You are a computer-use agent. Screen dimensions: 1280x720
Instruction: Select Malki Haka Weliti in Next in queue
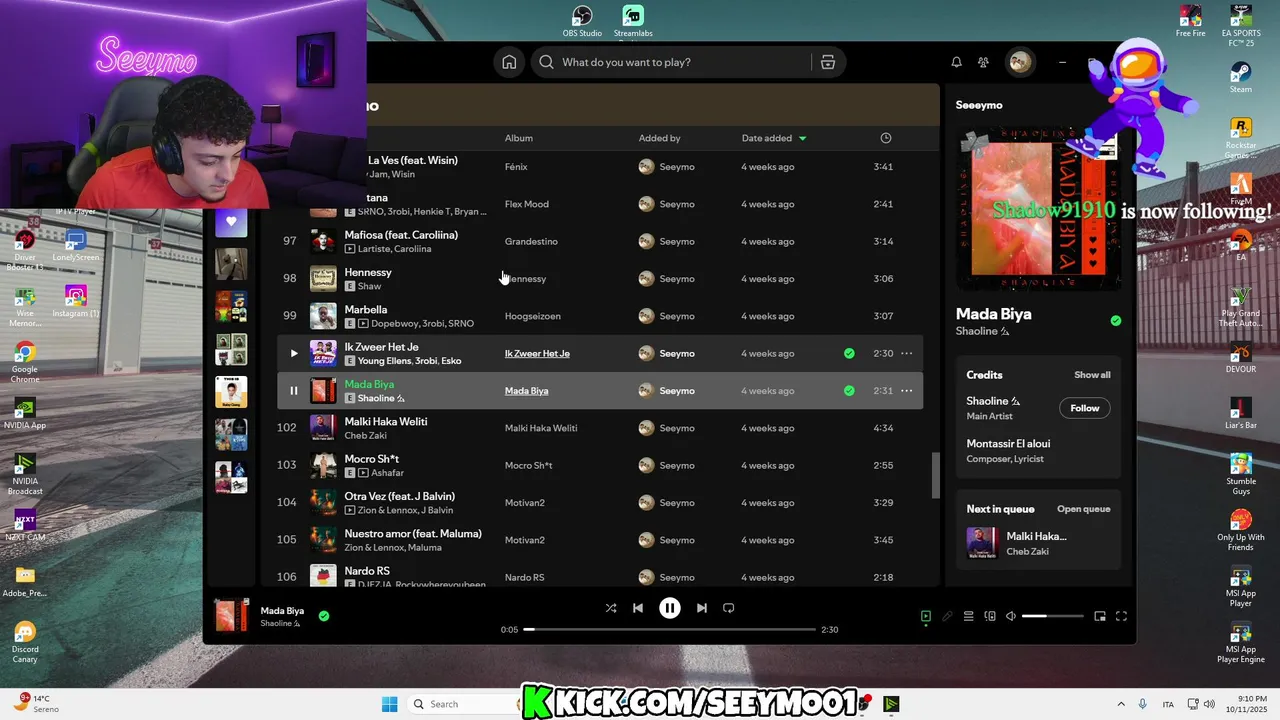(1038, 543)
